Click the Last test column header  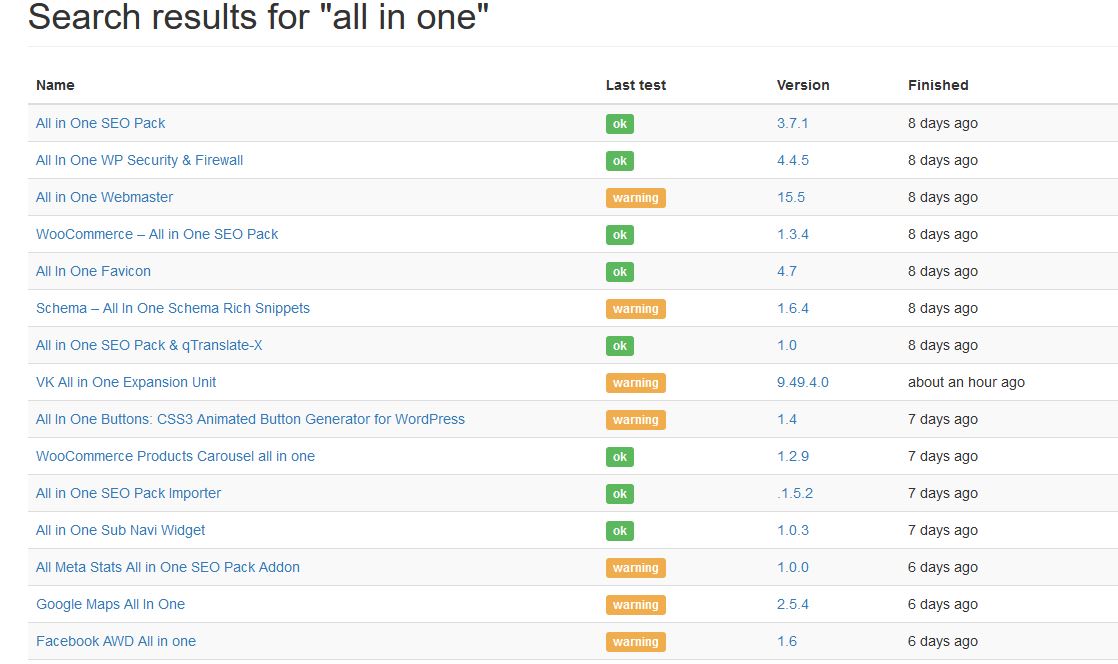636,86
